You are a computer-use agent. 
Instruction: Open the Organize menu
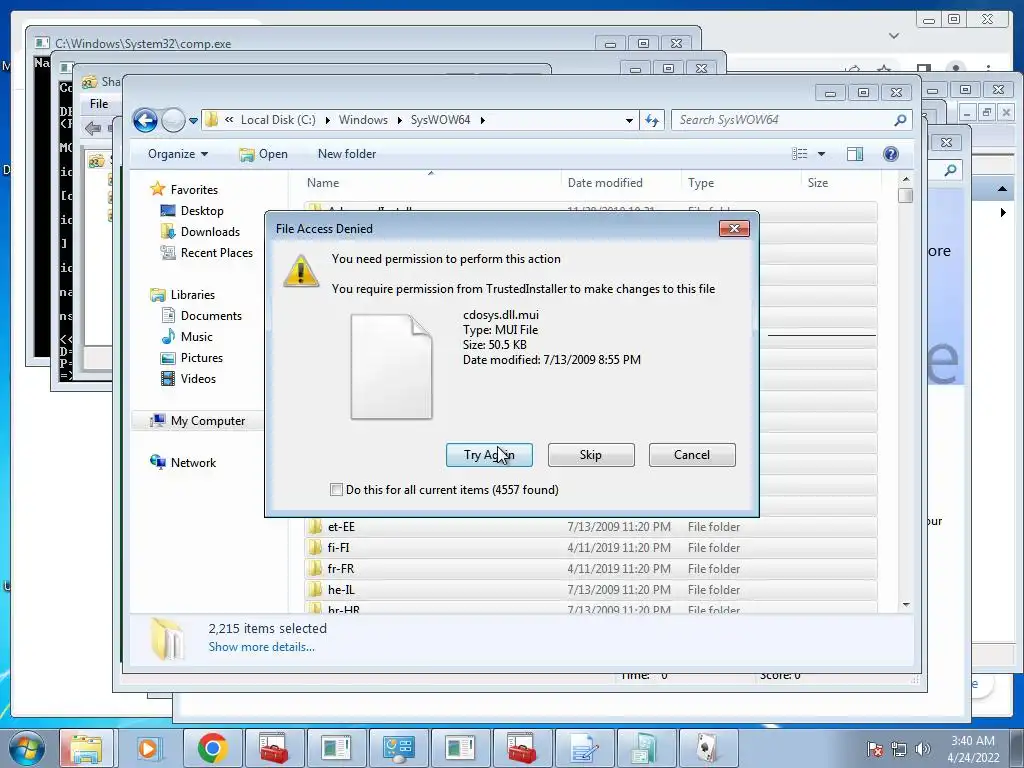click(178, 154)
